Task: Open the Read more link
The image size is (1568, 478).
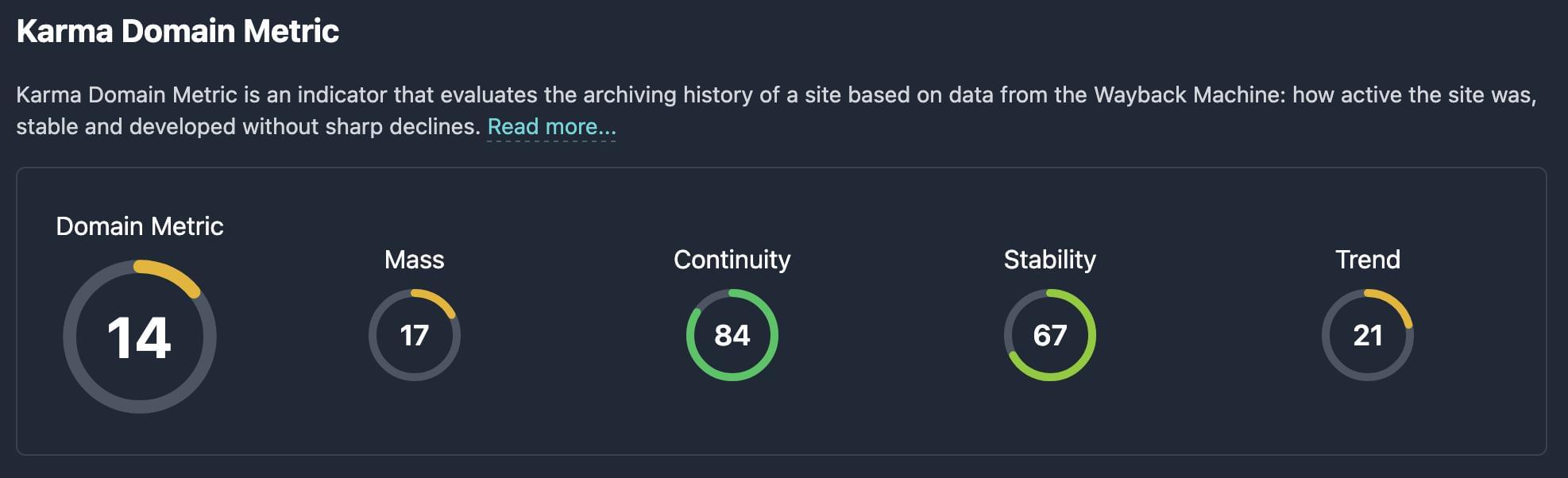Action: point(551,126)
